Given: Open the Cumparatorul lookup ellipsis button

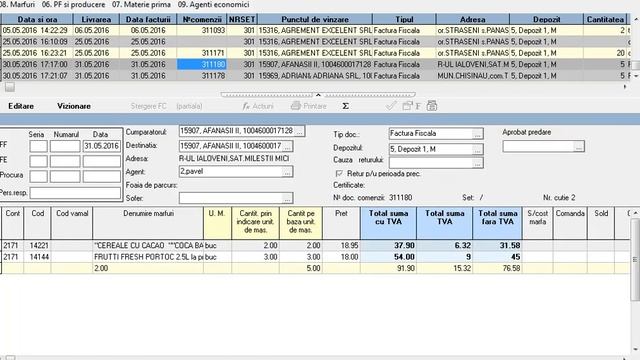Looking at the screenshot, I should pyautogui.click(x=300, y=131).
